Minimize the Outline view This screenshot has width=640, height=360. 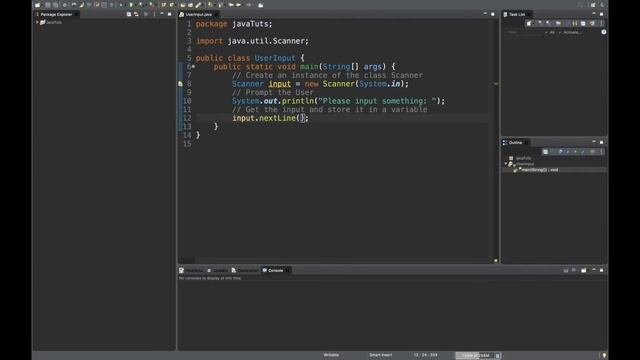594,142
